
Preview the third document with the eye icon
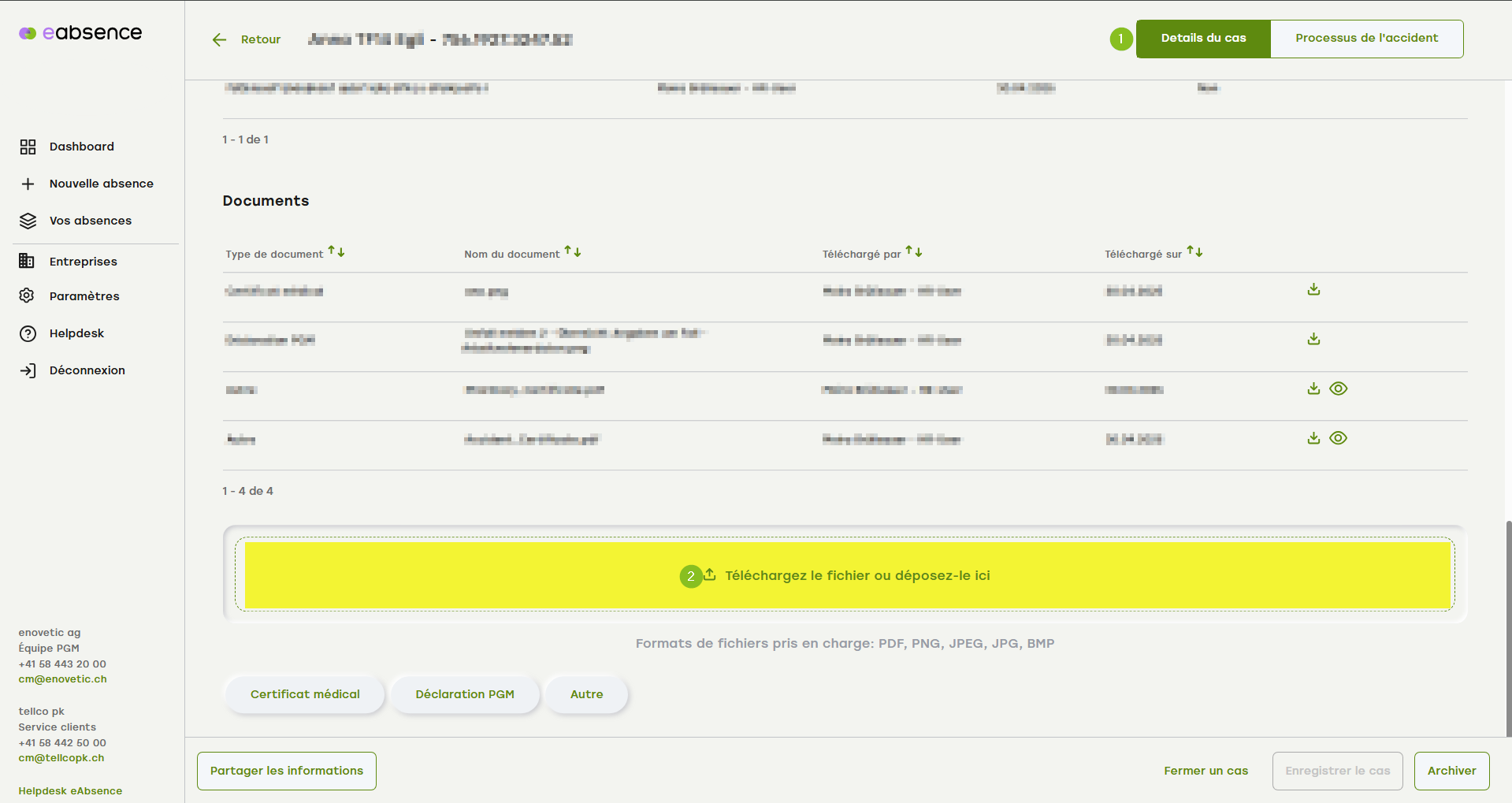[x=1338, y=388]
